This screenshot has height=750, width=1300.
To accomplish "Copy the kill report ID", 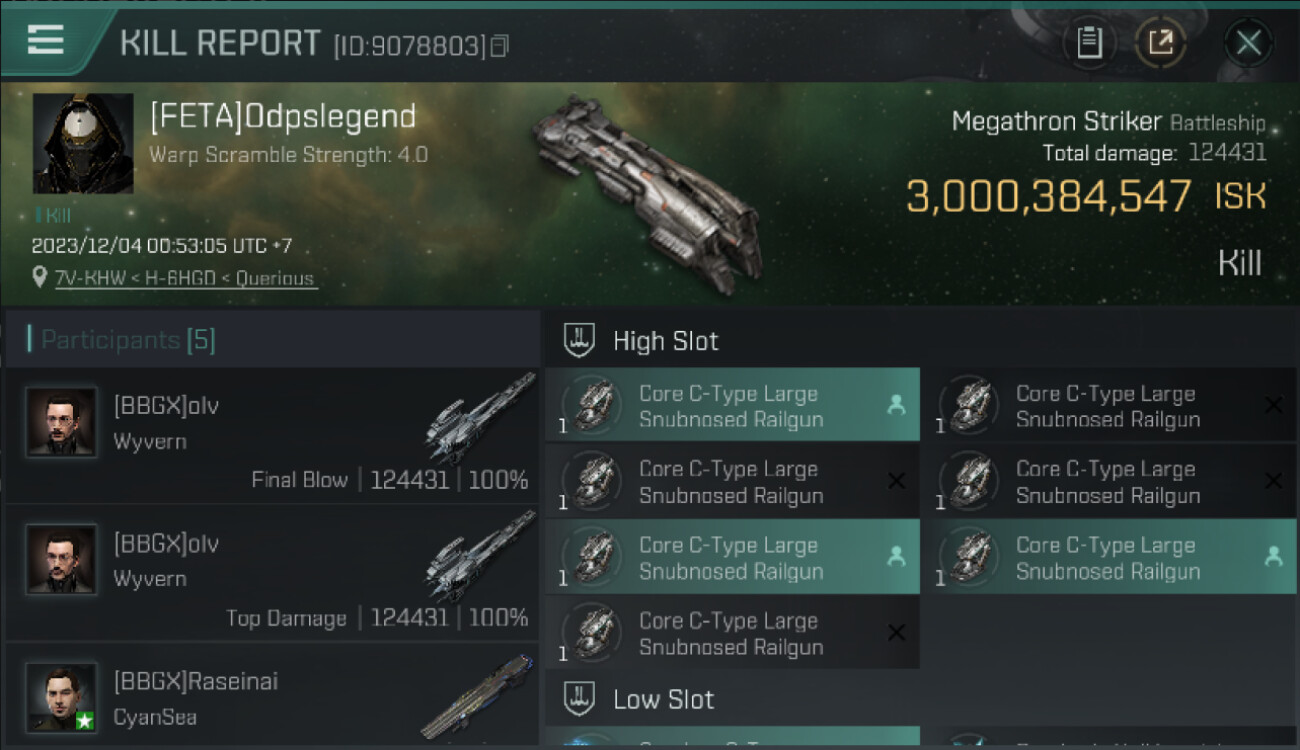I will 500,46.
